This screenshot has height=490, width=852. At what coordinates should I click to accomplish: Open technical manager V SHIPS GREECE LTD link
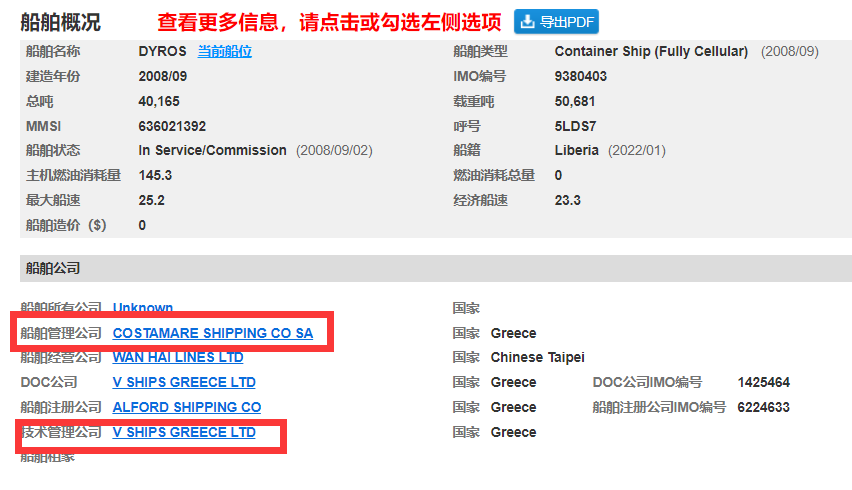184,432
